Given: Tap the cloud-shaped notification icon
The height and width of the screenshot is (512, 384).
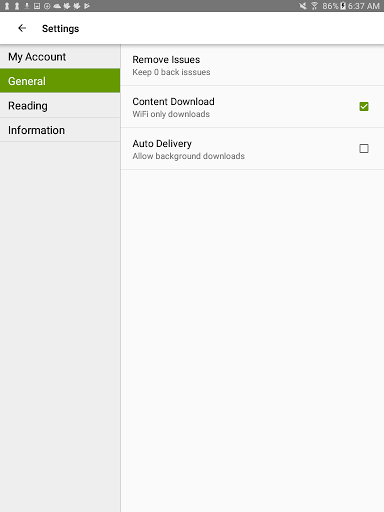Looking at the screenshot, I should 57,6.
